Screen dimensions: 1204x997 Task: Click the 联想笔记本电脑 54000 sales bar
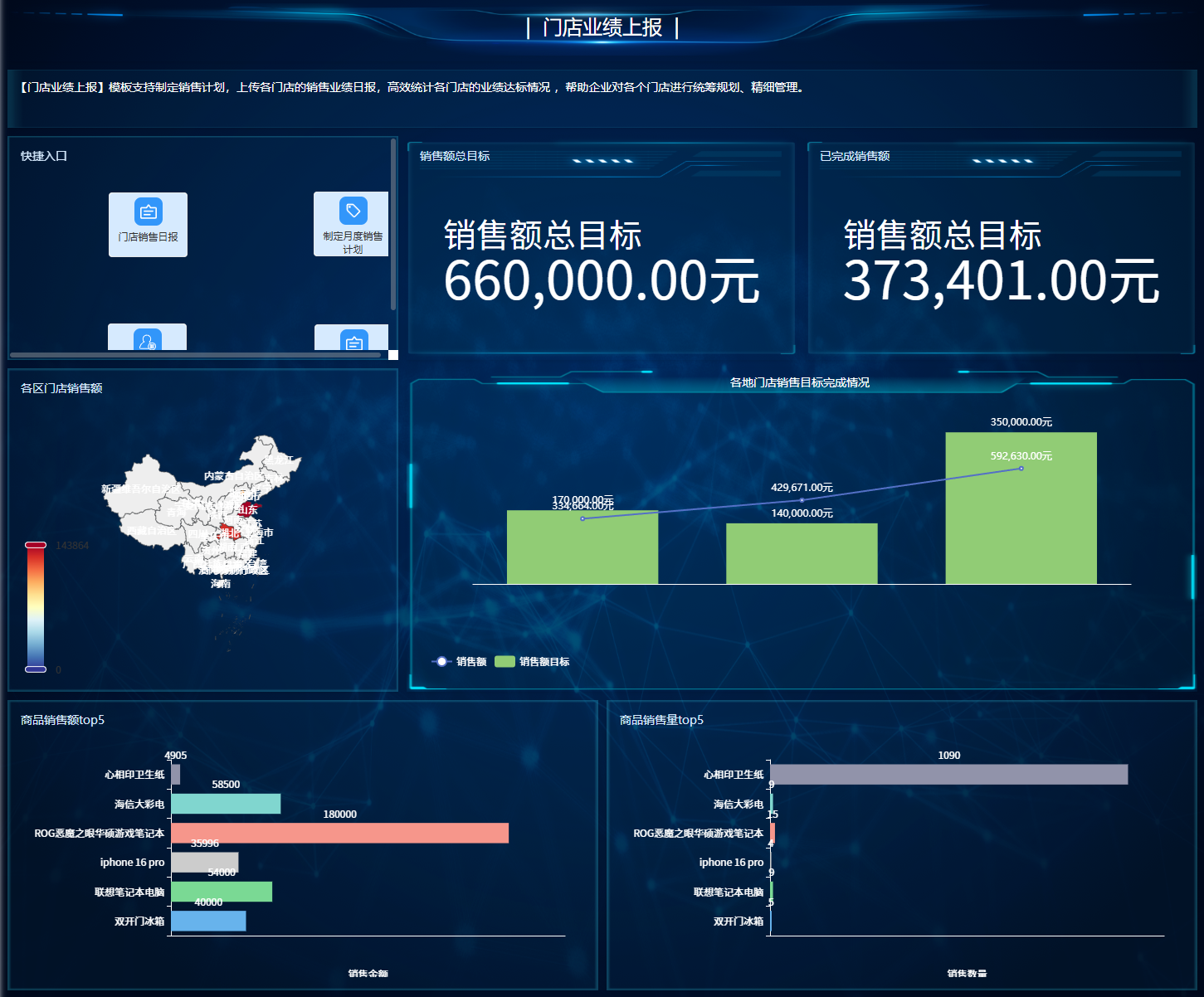pos(222,892)
